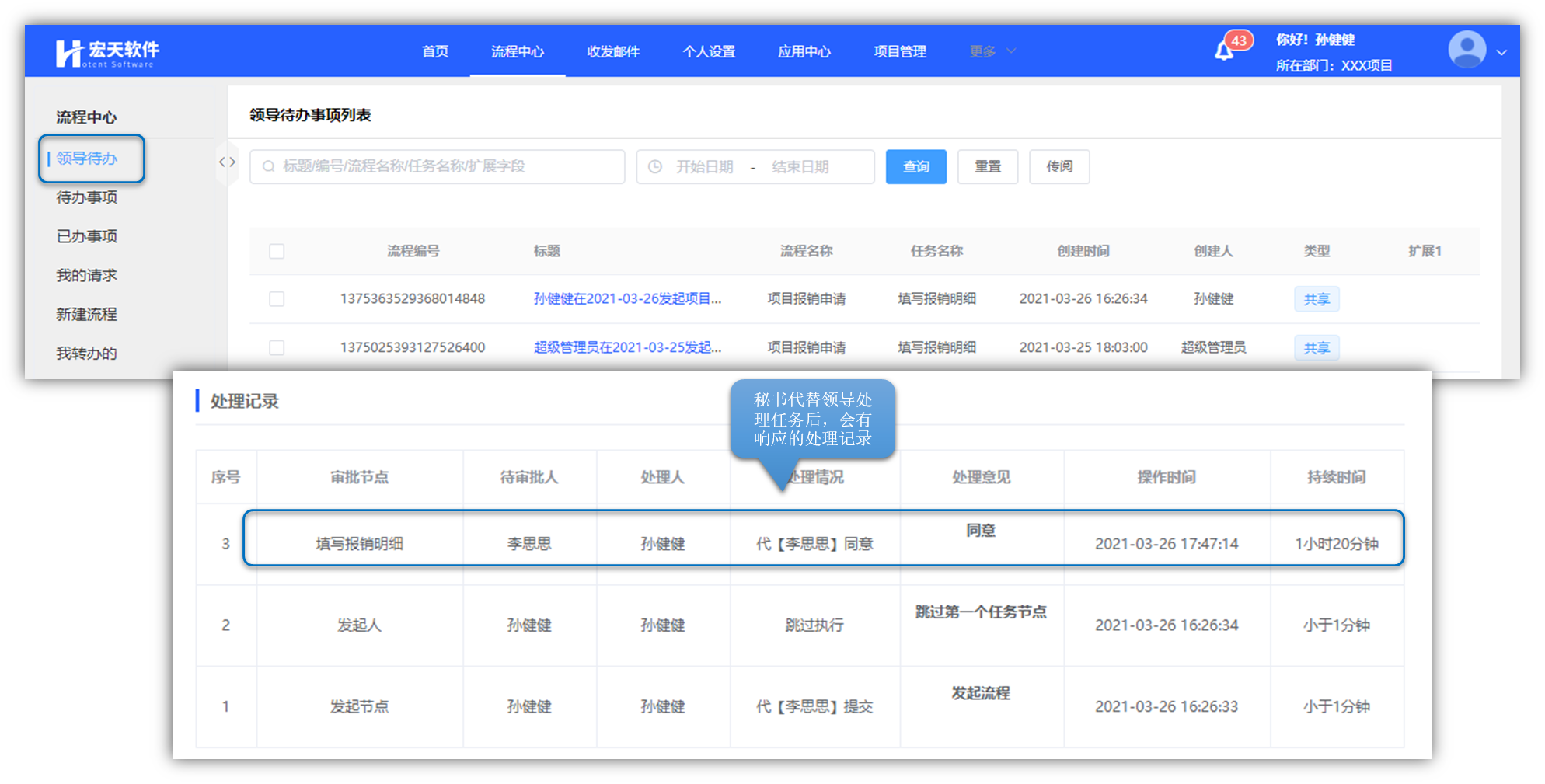Select 待办事项 in the sidebar
The width and height of the screenshot is (1545, 784).
click(86, 197)
